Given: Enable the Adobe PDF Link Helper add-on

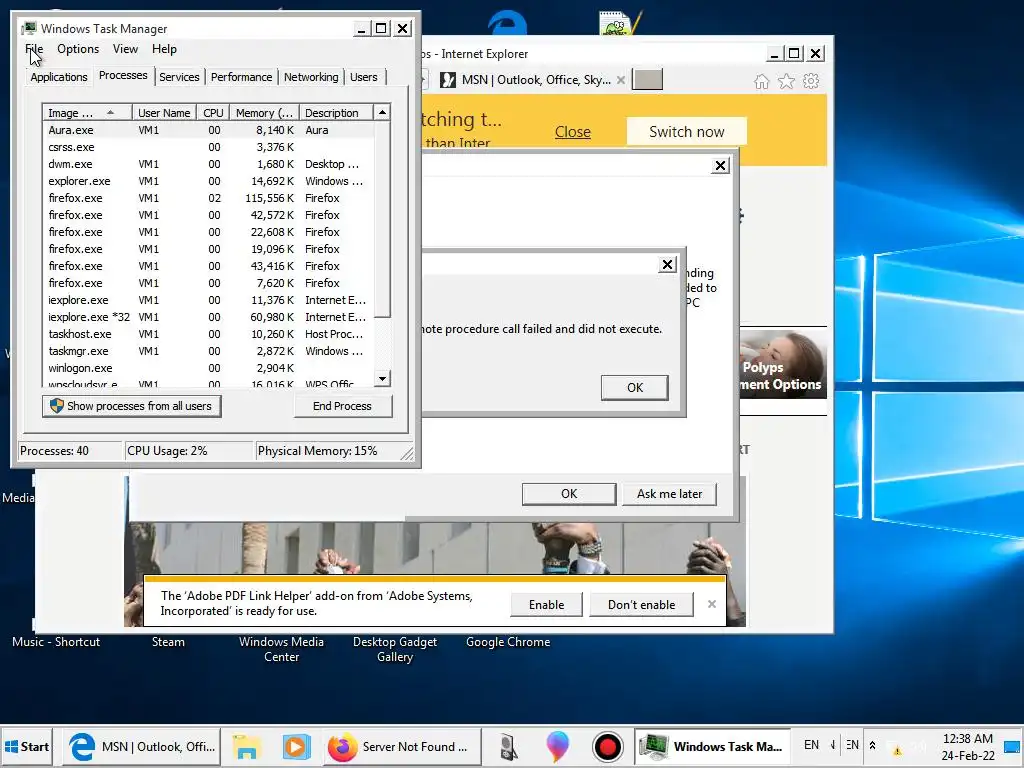Looking at the screenshot, I should point(547,605).
